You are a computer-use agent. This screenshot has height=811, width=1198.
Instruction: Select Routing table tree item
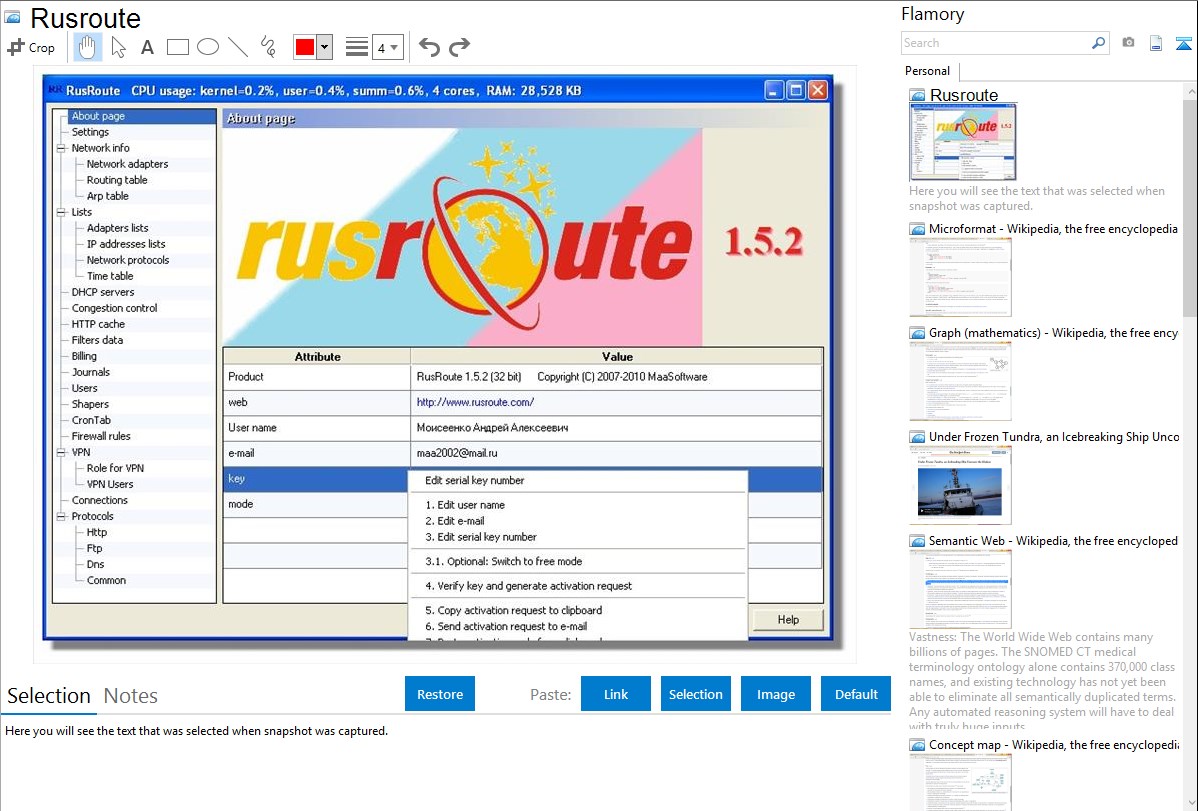[x=117, y=180]
